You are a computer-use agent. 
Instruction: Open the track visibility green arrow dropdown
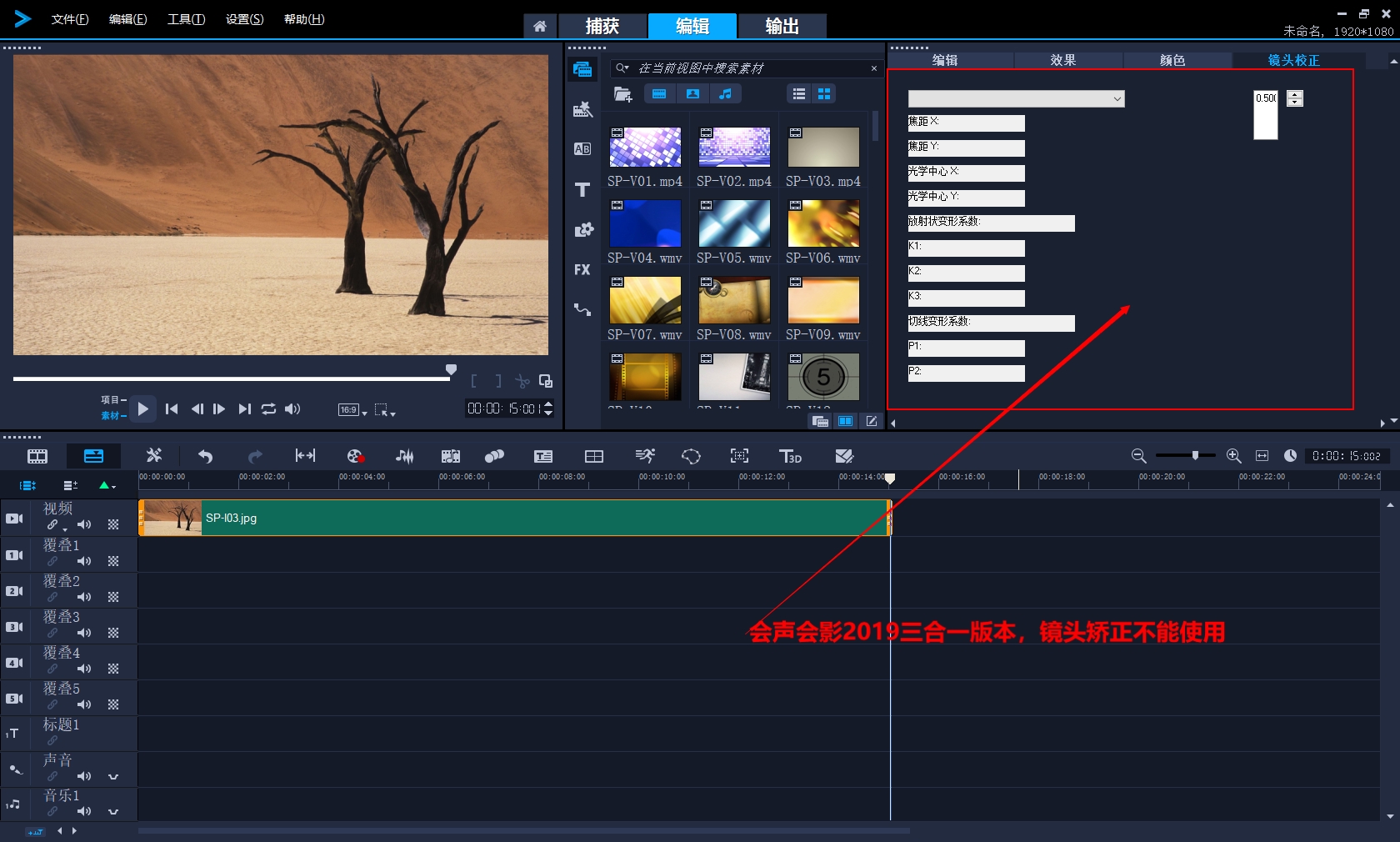[107, 485]
